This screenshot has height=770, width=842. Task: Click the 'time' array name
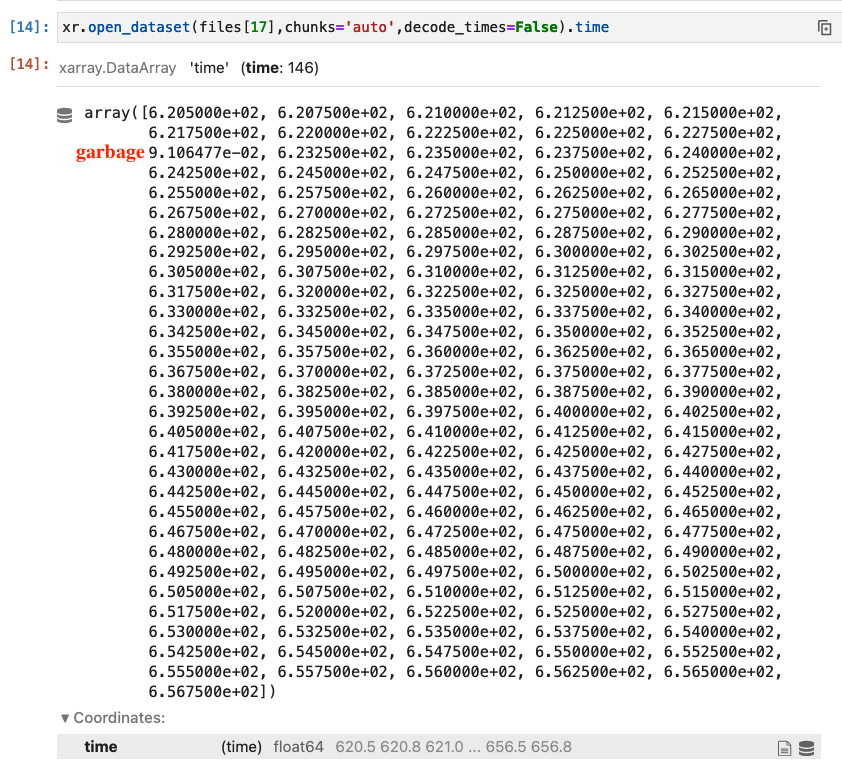[x=209, y=68]
